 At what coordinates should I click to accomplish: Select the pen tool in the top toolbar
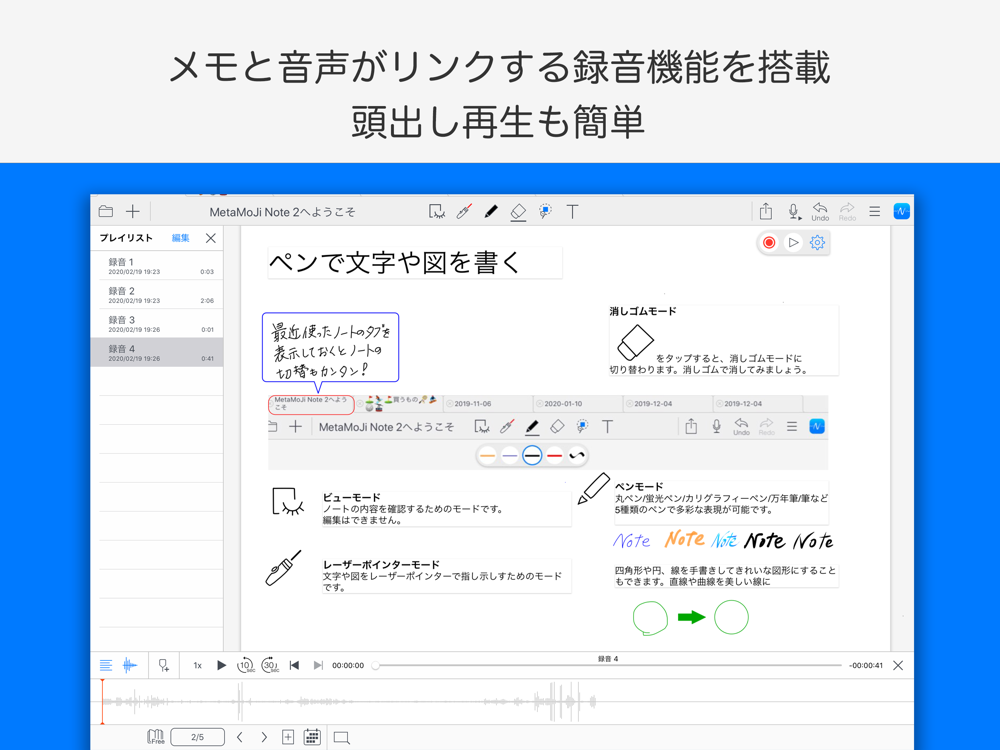click(x=491, y=211)
